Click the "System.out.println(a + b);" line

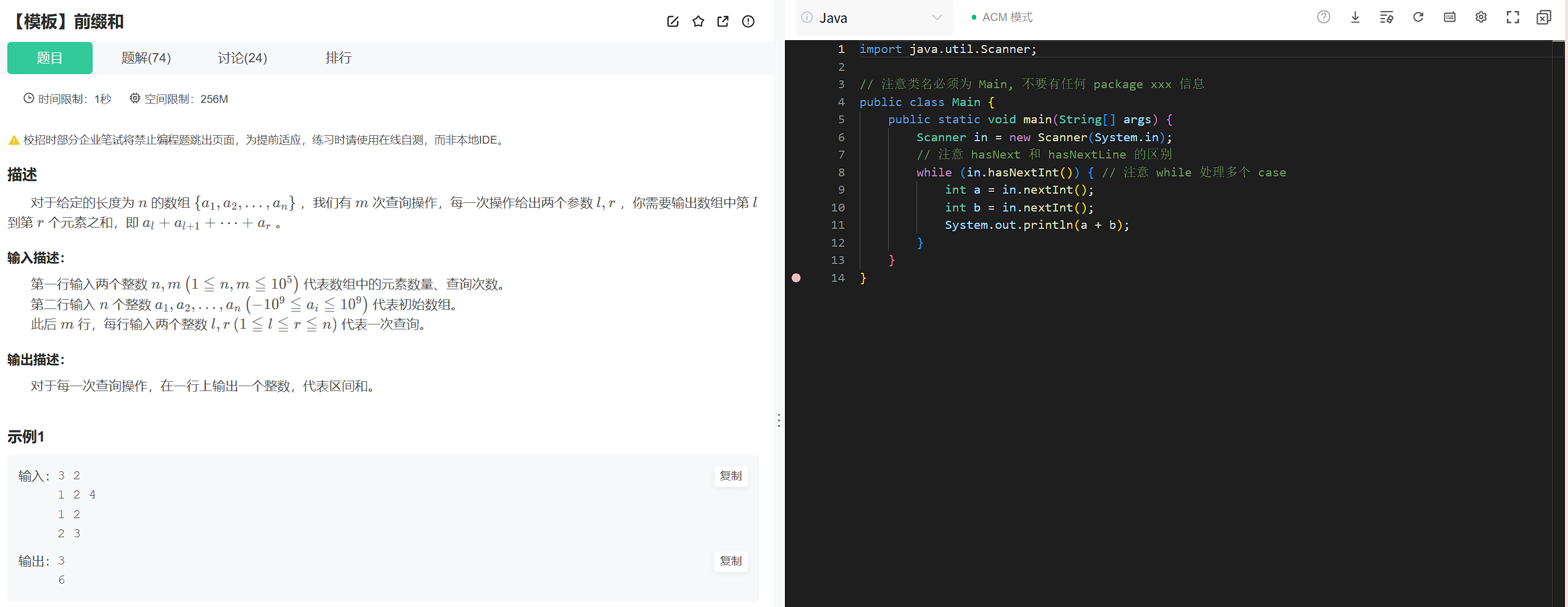coord(1037,225)
